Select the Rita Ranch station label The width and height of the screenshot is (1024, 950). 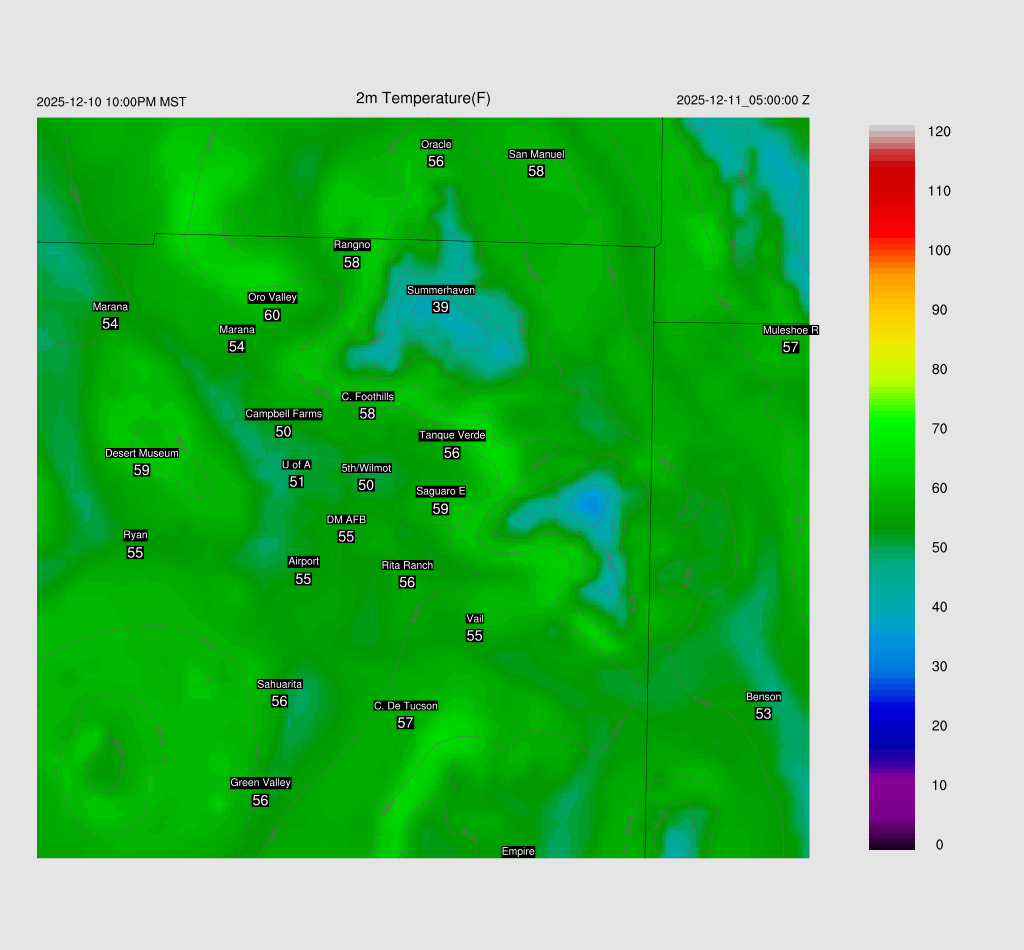(407, 565)
